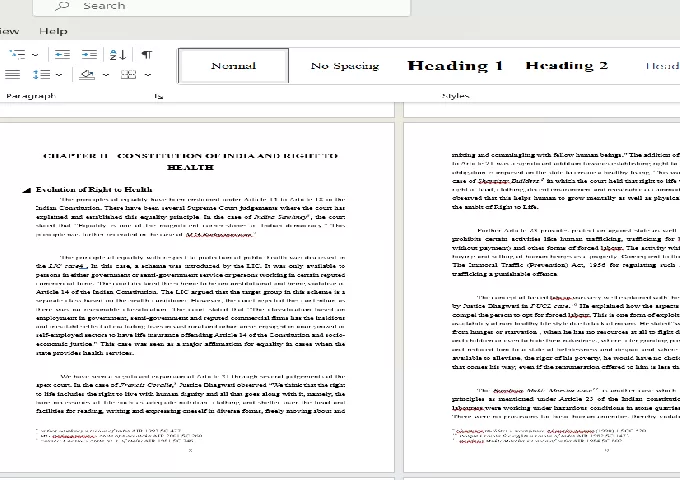Toggle show/hide paragraph marks

click(x=146, y=54)
